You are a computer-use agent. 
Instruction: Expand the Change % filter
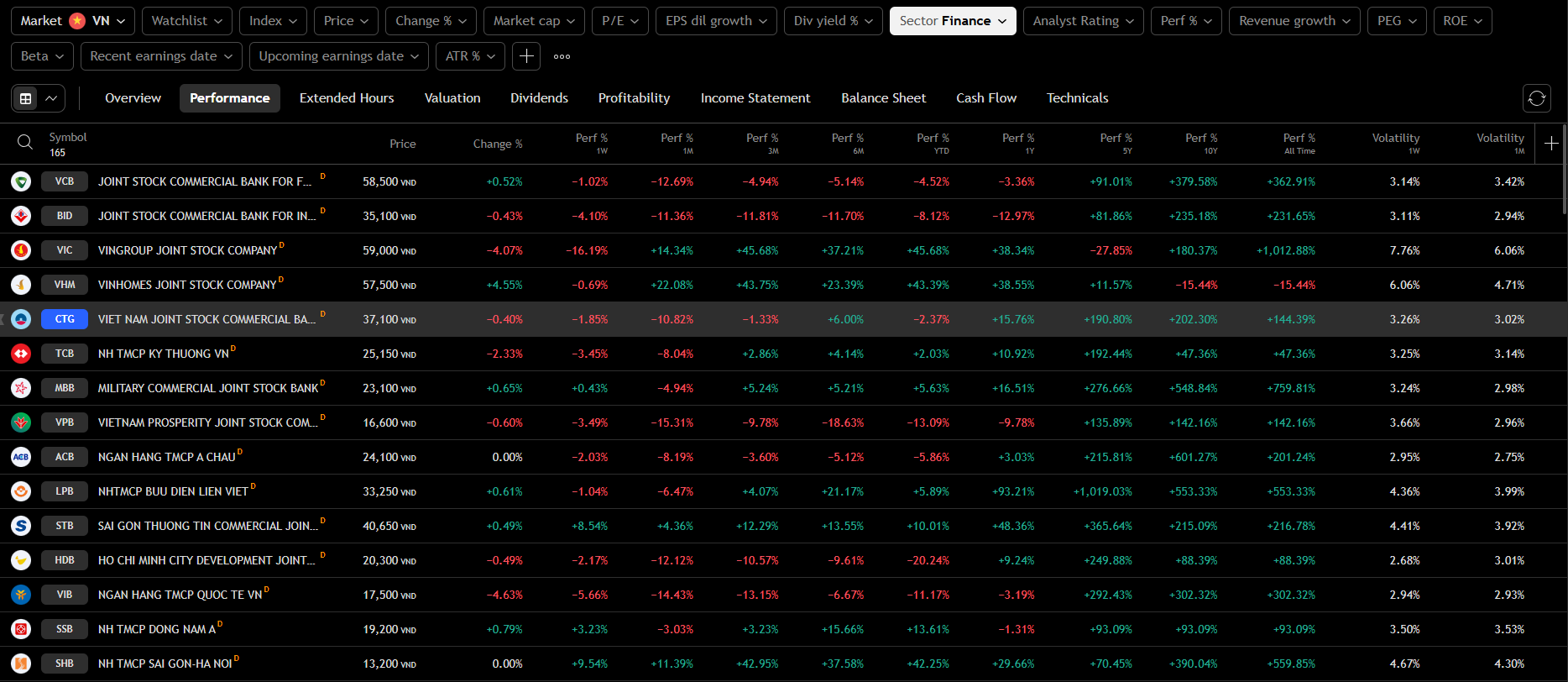pyautogui.click(x=431, y=21)
